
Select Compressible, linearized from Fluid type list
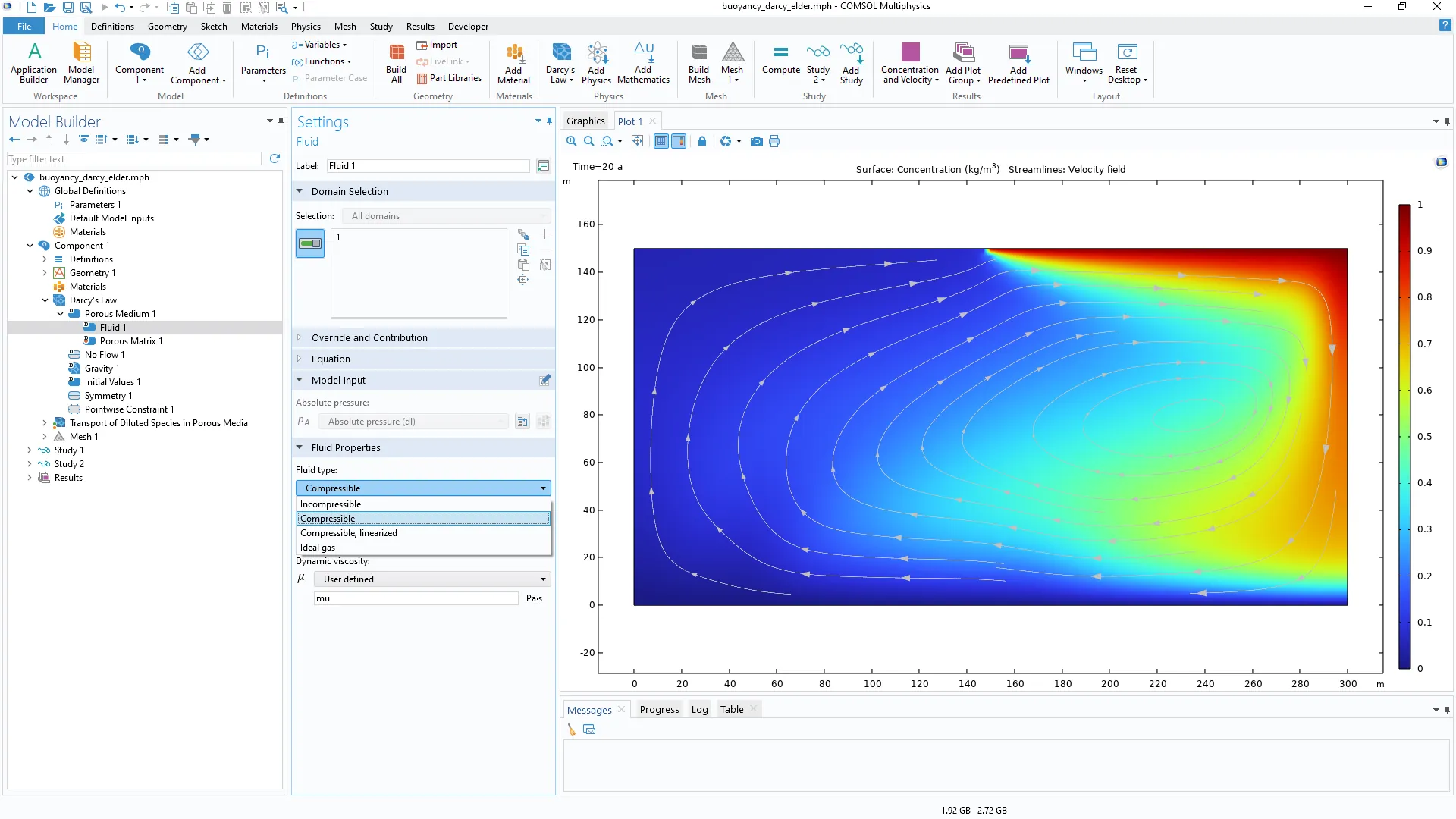click(349, 533)
